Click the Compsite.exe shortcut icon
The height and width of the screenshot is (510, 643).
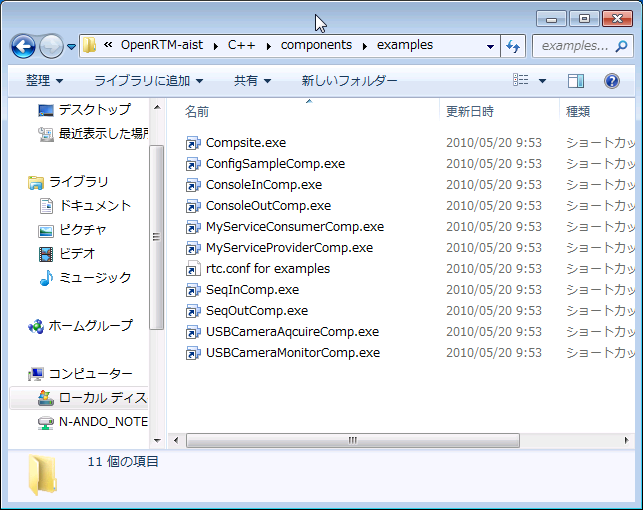point(193,143)
